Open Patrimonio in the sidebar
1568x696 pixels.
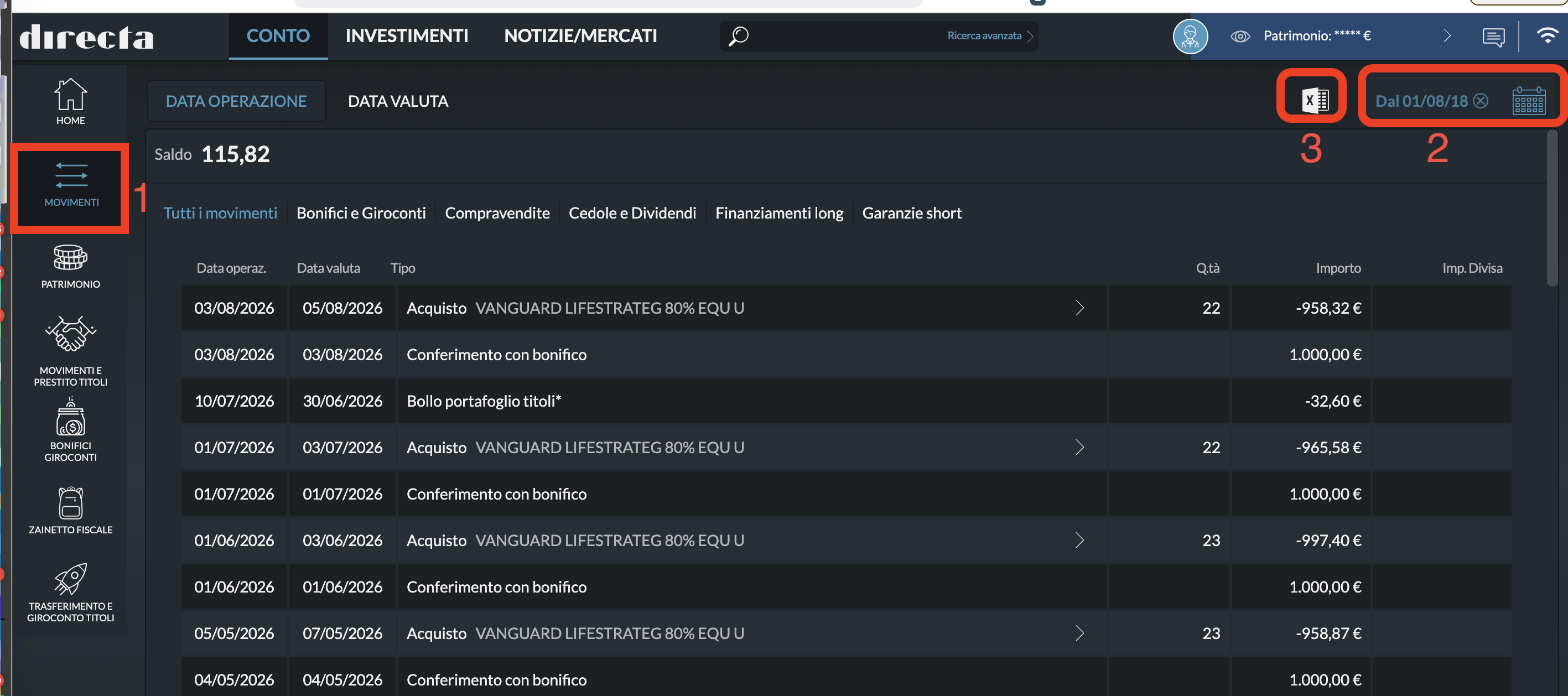tap(71, 266)
